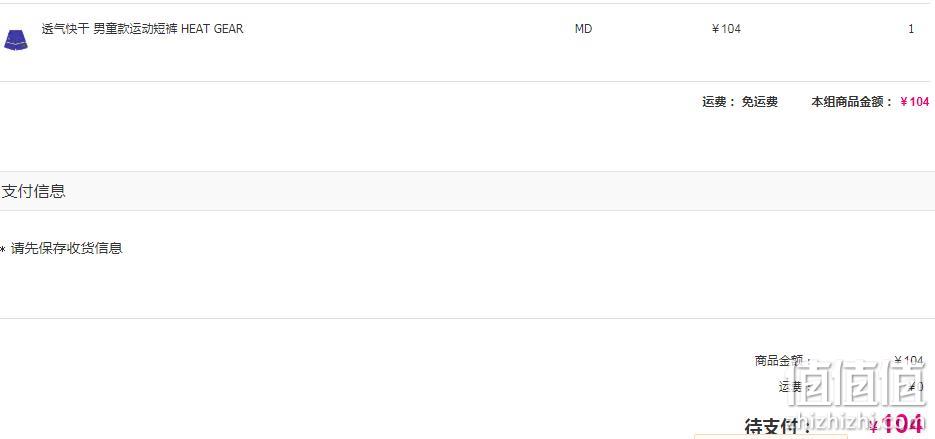Click the 免运费 shipping text

coord(760,101)
